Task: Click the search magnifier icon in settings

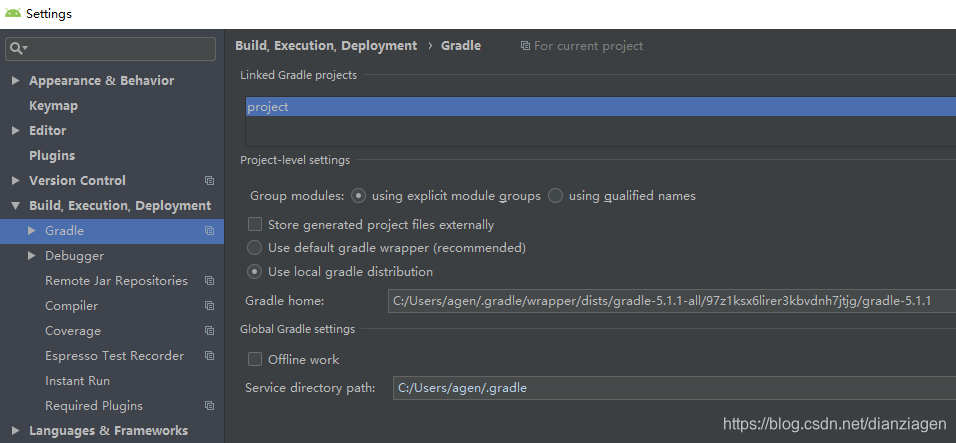Action: 18,49
